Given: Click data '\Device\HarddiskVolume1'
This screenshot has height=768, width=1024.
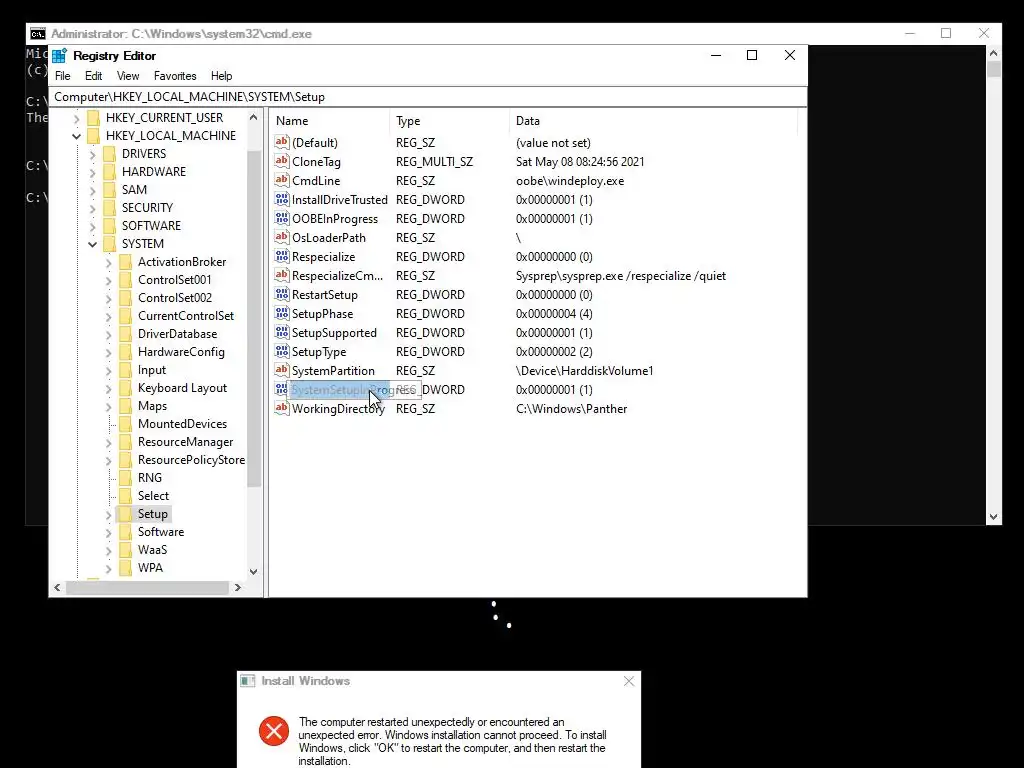Looking at the screenshot, I should pyautogui.click(x=584, y=371).
